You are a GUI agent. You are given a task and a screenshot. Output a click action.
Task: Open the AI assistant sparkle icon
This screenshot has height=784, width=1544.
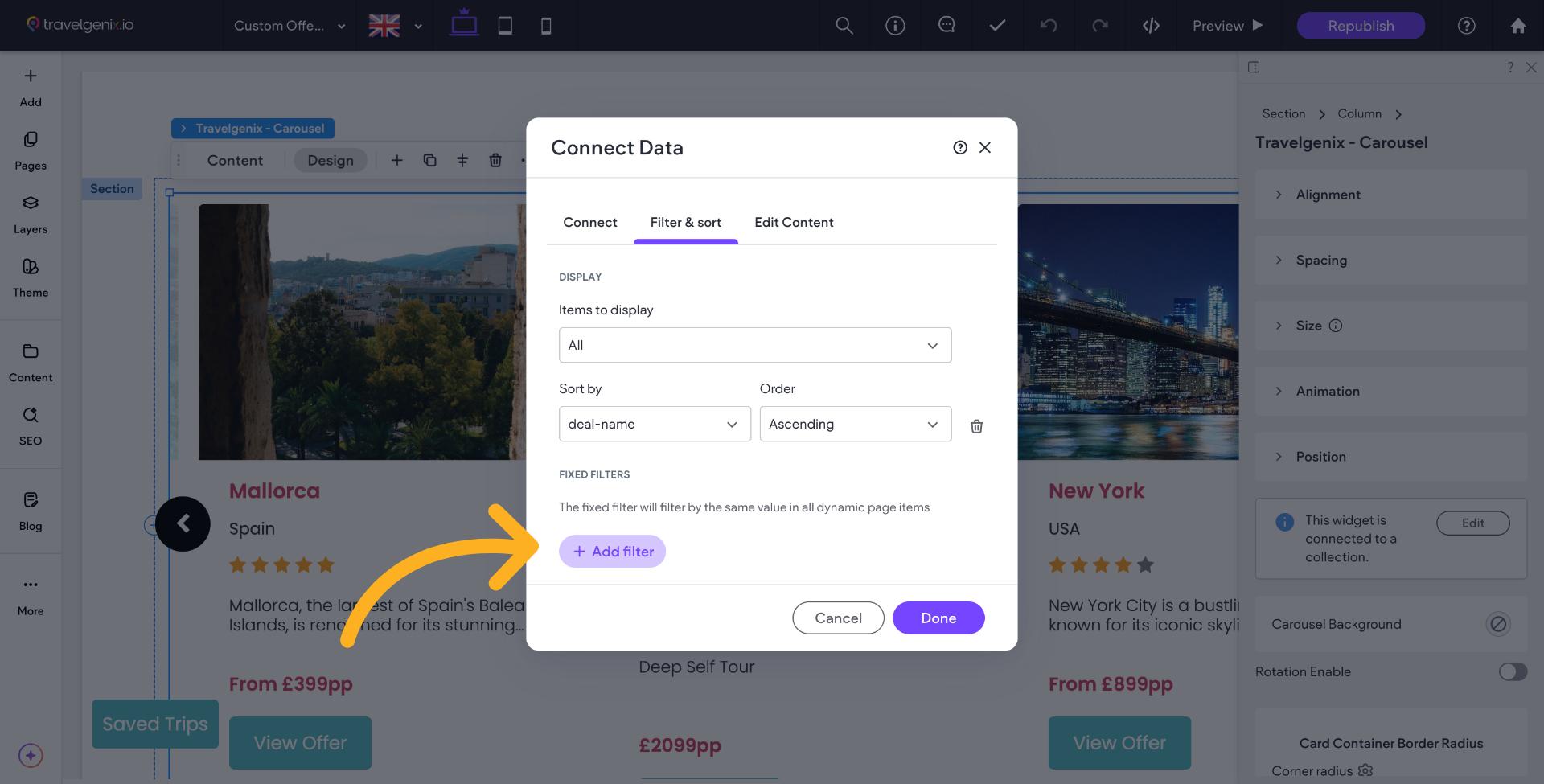coord(31,755)
